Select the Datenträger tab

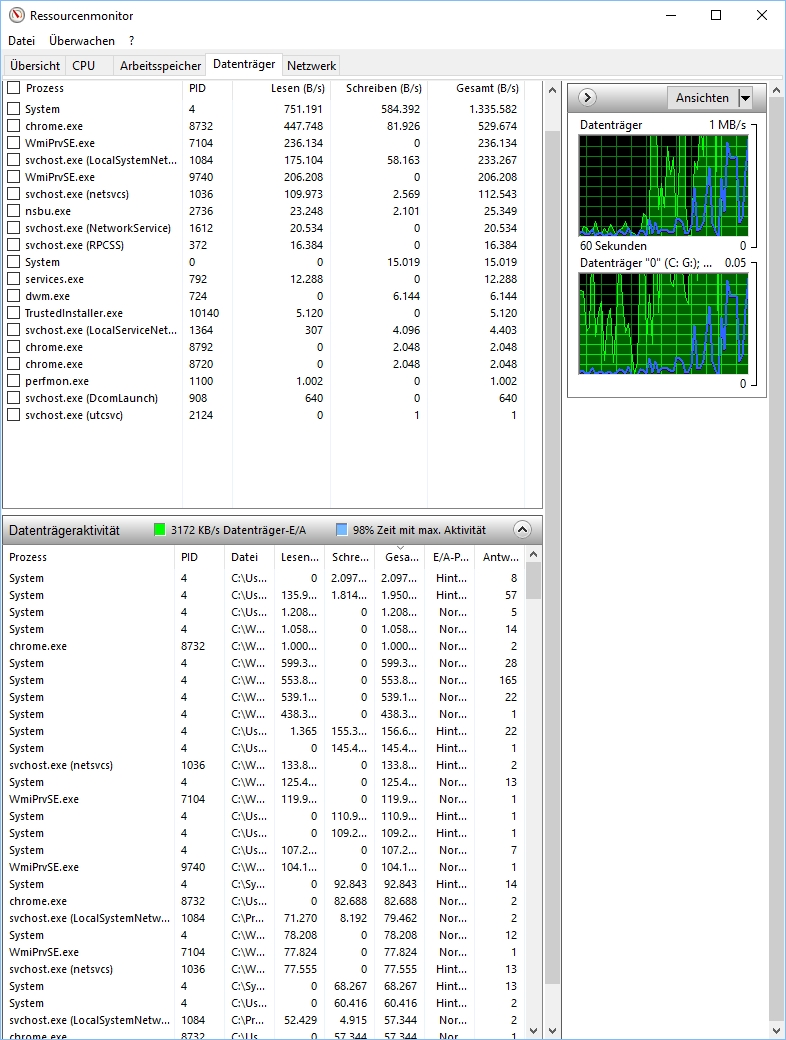(244, 64)
